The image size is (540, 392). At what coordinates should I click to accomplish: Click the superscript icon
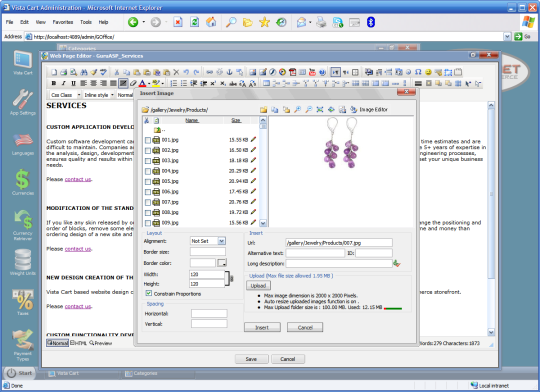point(213,83)
